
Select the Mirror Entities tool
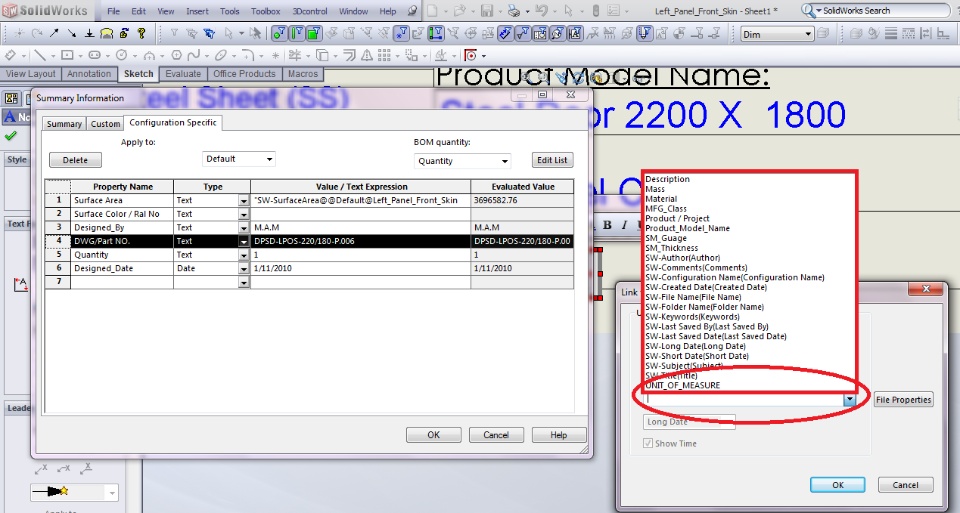pyautogui.click(x=366, y=55)
